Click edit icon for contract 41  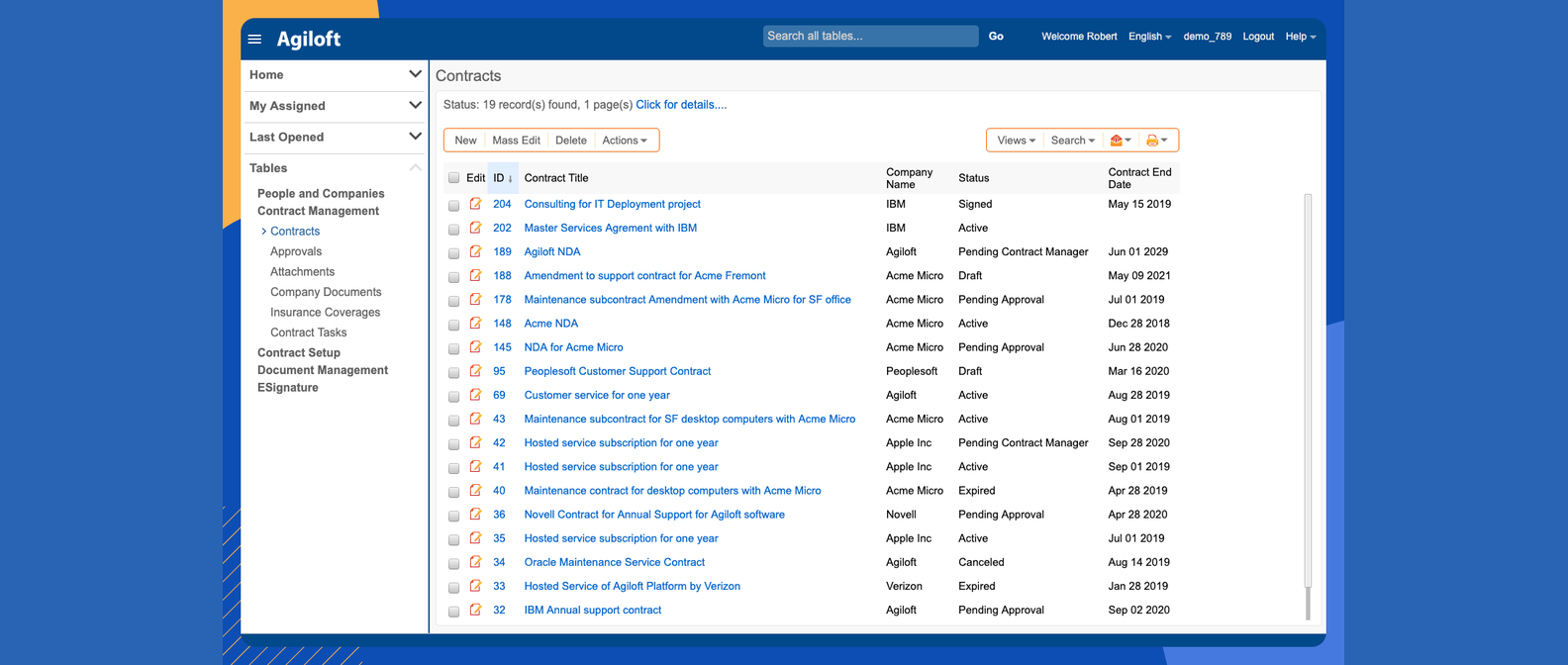(x=475, y=466)
